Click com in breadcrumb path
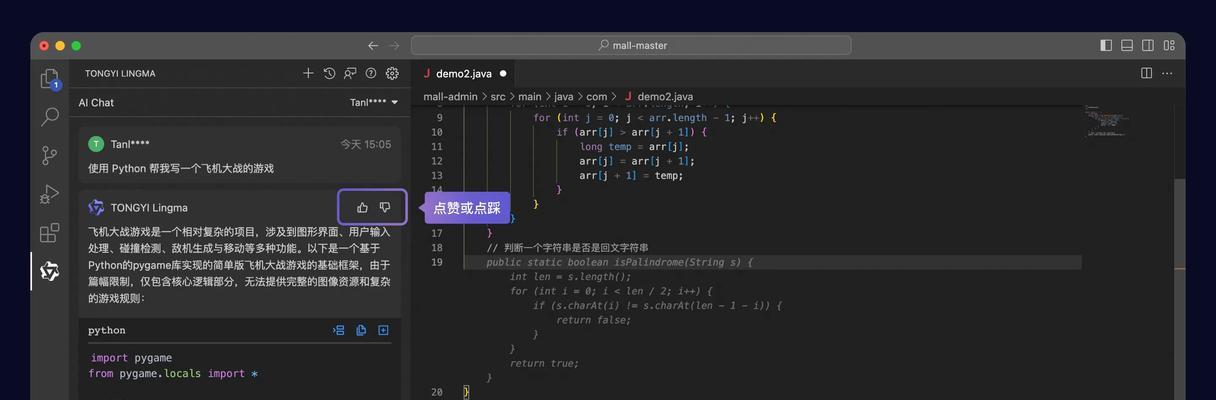Image resolution: width=1216 pixels, height=400 pixels. 597,97
